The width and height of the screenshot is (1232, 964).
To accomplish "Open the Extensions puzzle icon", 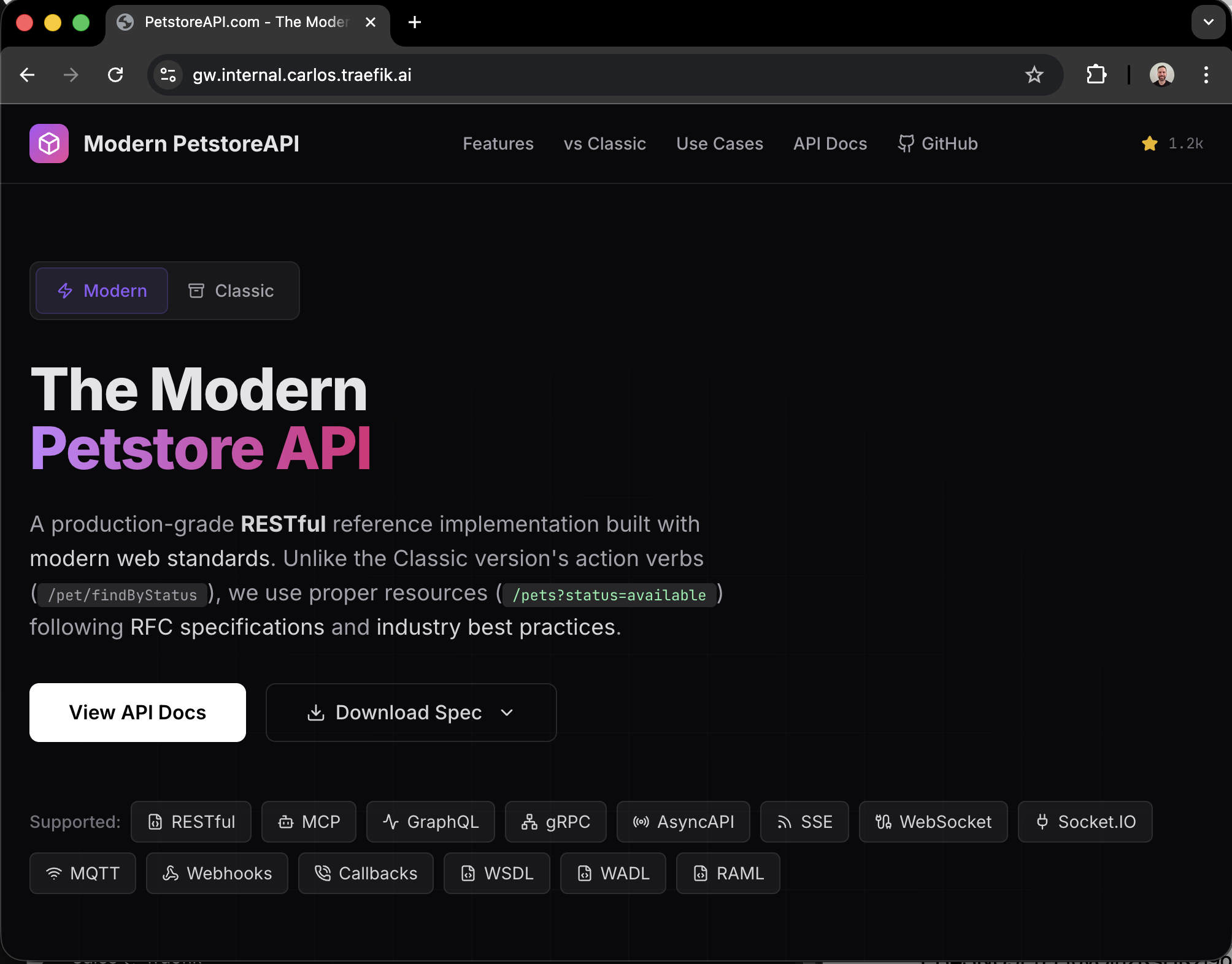I will [1096, 75].
